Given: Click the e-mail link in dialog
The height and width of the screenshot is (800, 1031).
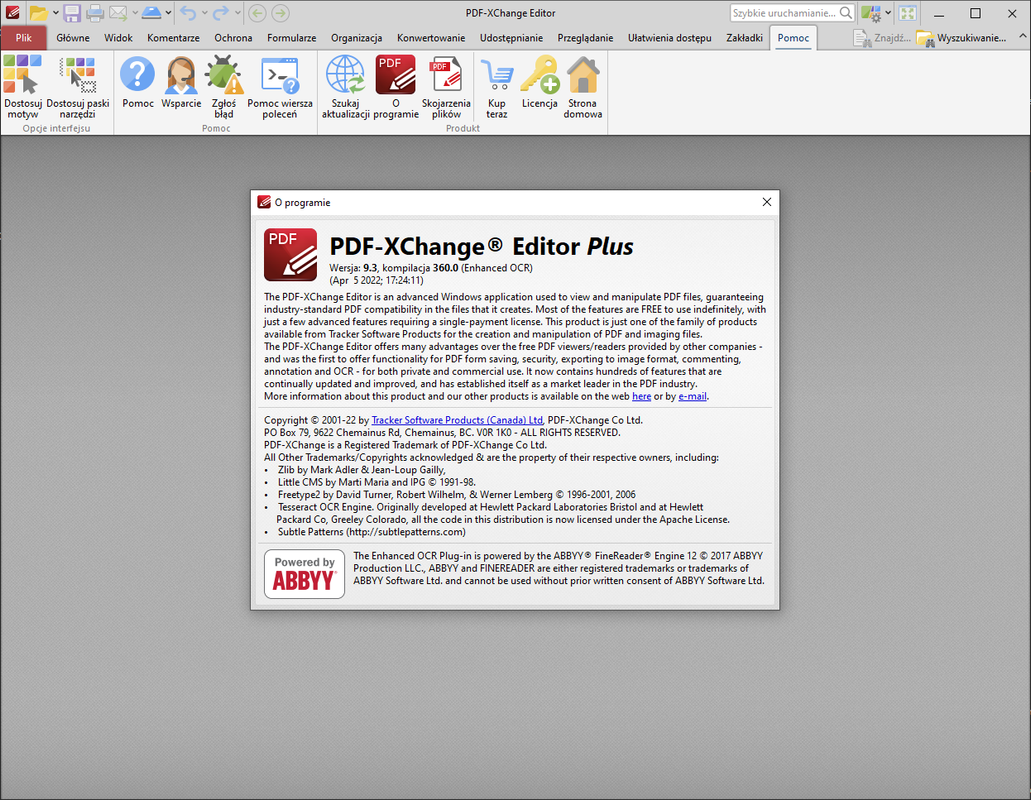Looking at the screenshot, I should [692, 396].
